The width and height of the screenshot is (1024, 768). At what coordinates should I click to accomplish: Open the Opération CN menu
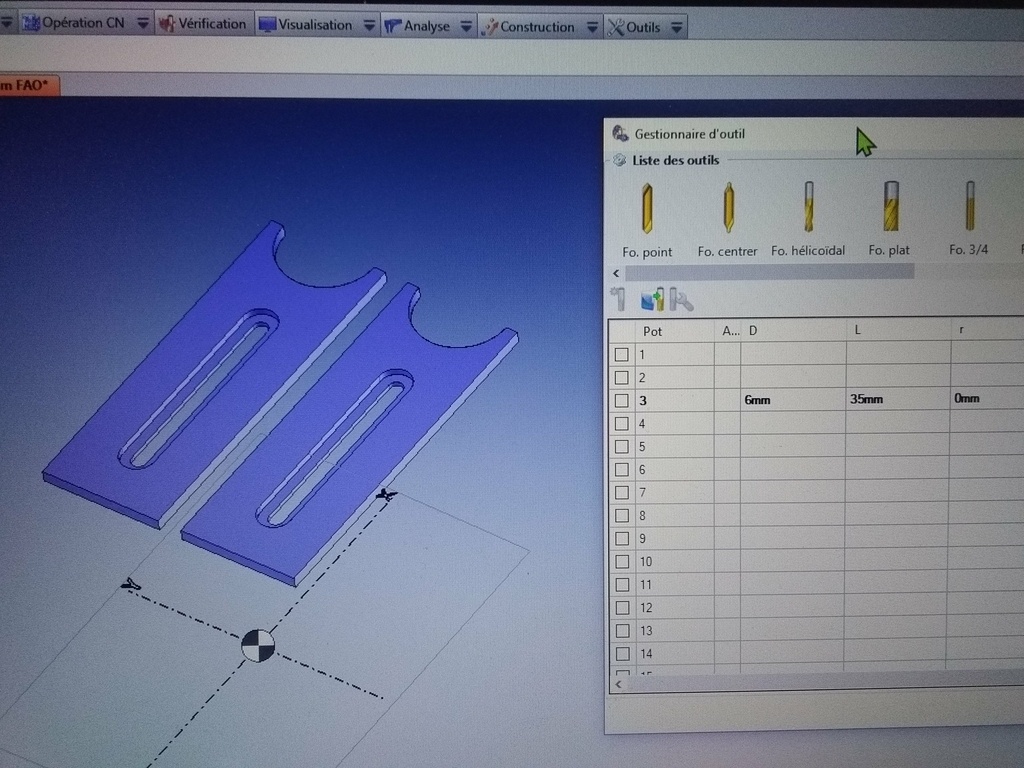(x=83, y=24)
